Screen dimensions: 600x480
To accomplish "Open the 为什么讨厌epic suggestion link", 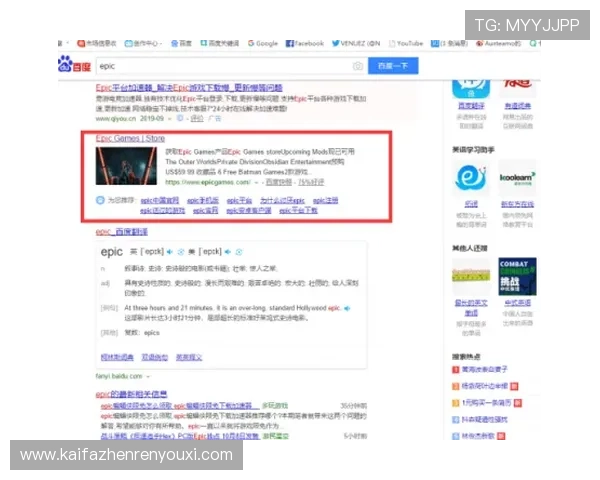I will pos(282,201).
